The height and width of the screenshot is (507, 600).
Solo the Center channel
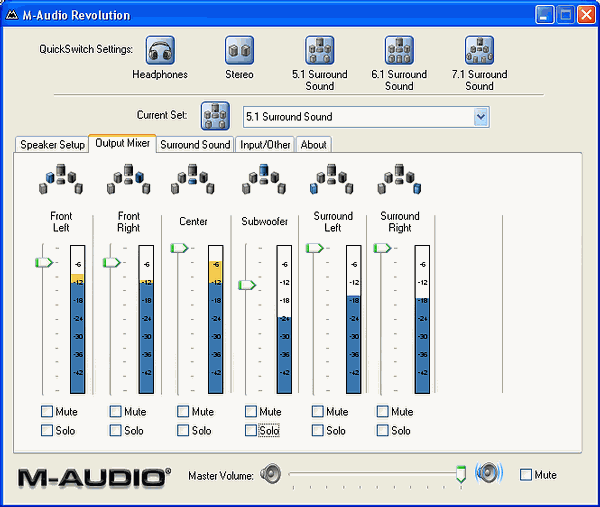183,430
